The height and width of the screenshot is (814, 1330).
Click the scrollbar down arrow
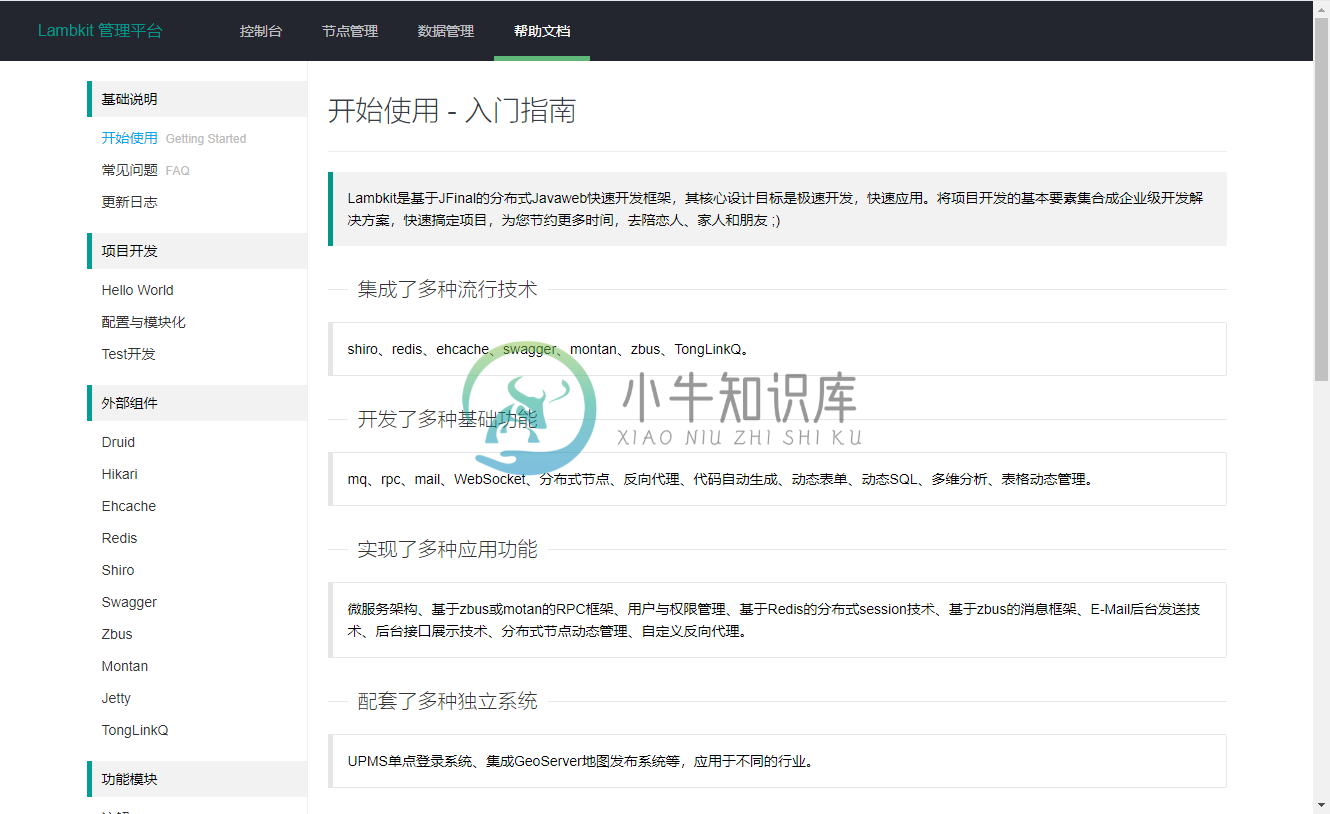pyautogui.click(x=1321, y=805)
